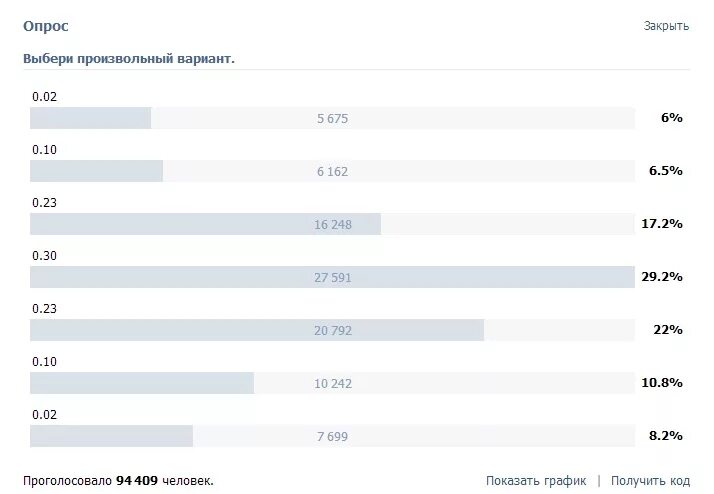Select the poll bar showing 10 242 votes
714x494 pixels.
[x=332, y=383]
